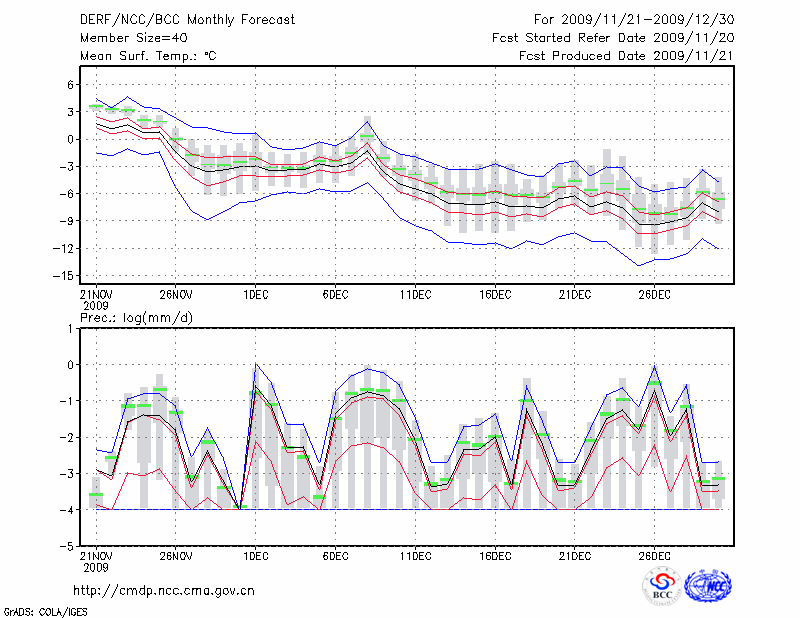Open the cmdp.ncc.cma.gov.cn link
This screenshot has height=618, width=800.
point(164,590)
